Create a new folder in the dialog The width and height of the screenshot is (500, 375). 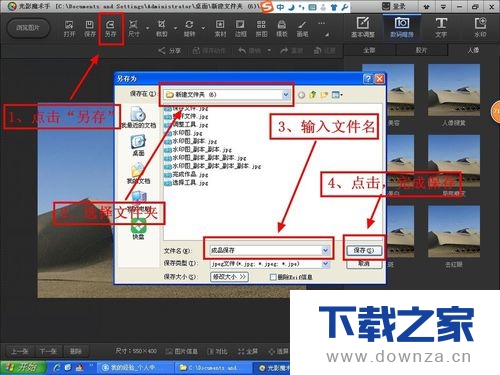click(x=324, y=95)
